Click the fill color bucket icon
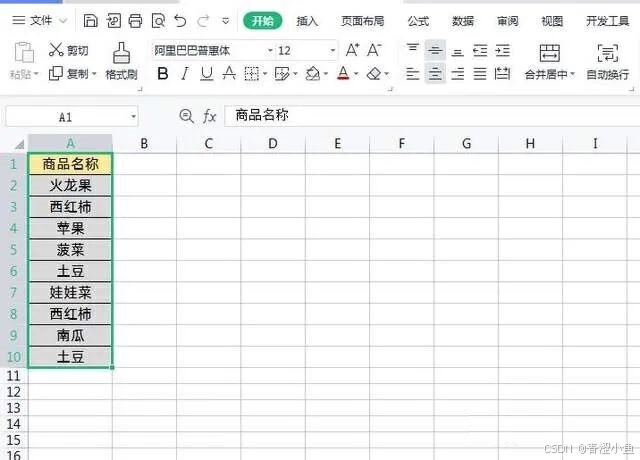640x460 pixels. point(313,74)
